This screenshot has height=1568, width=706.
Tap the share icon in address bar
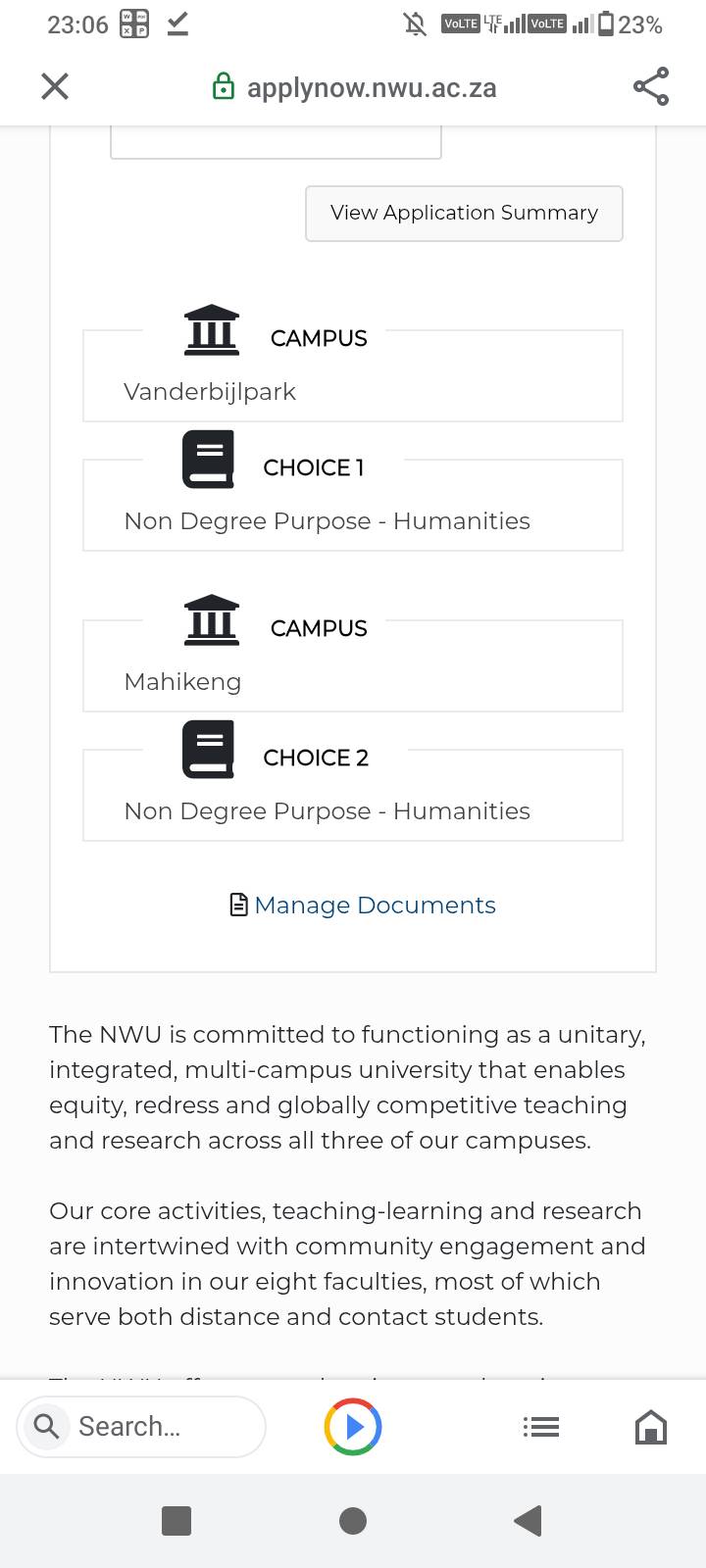[x=651, y=86]
